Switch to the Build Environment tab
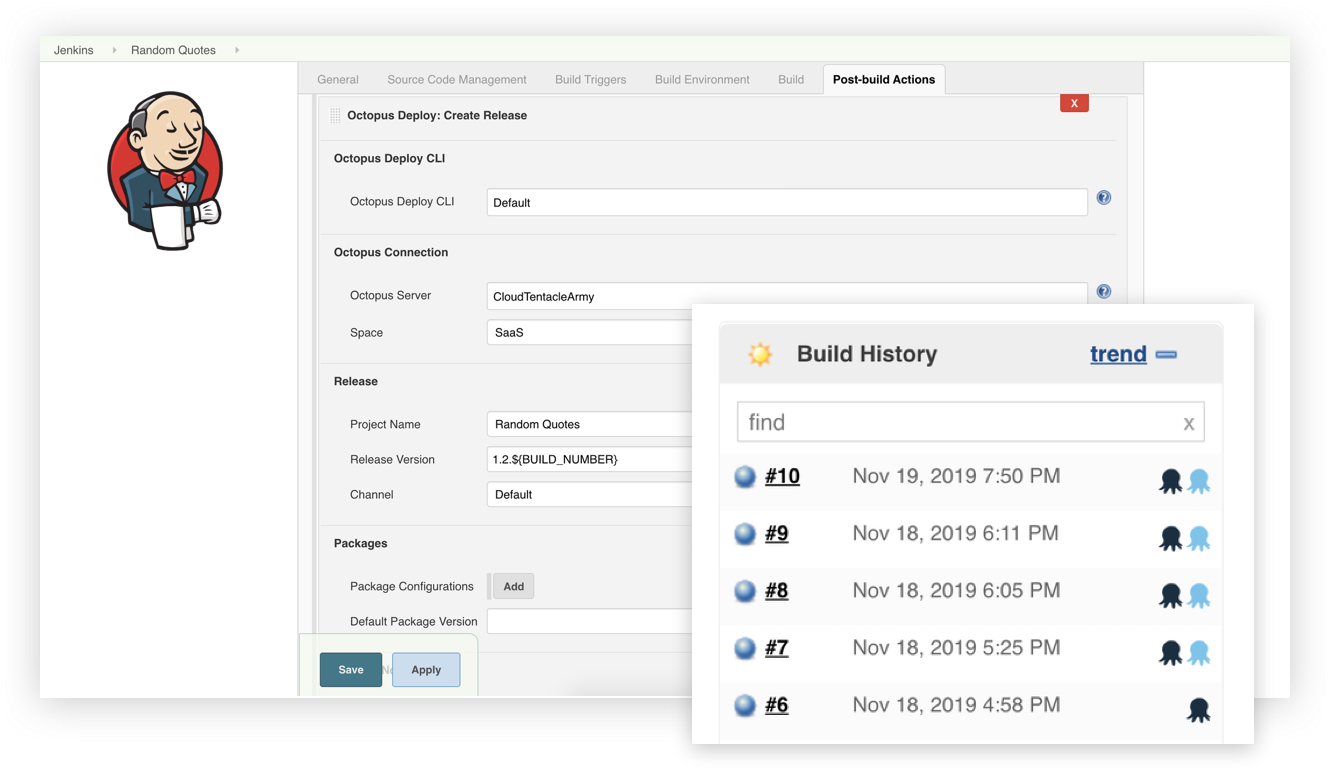The height and width of the screenshot is (770, 1330). pos(702,80)
